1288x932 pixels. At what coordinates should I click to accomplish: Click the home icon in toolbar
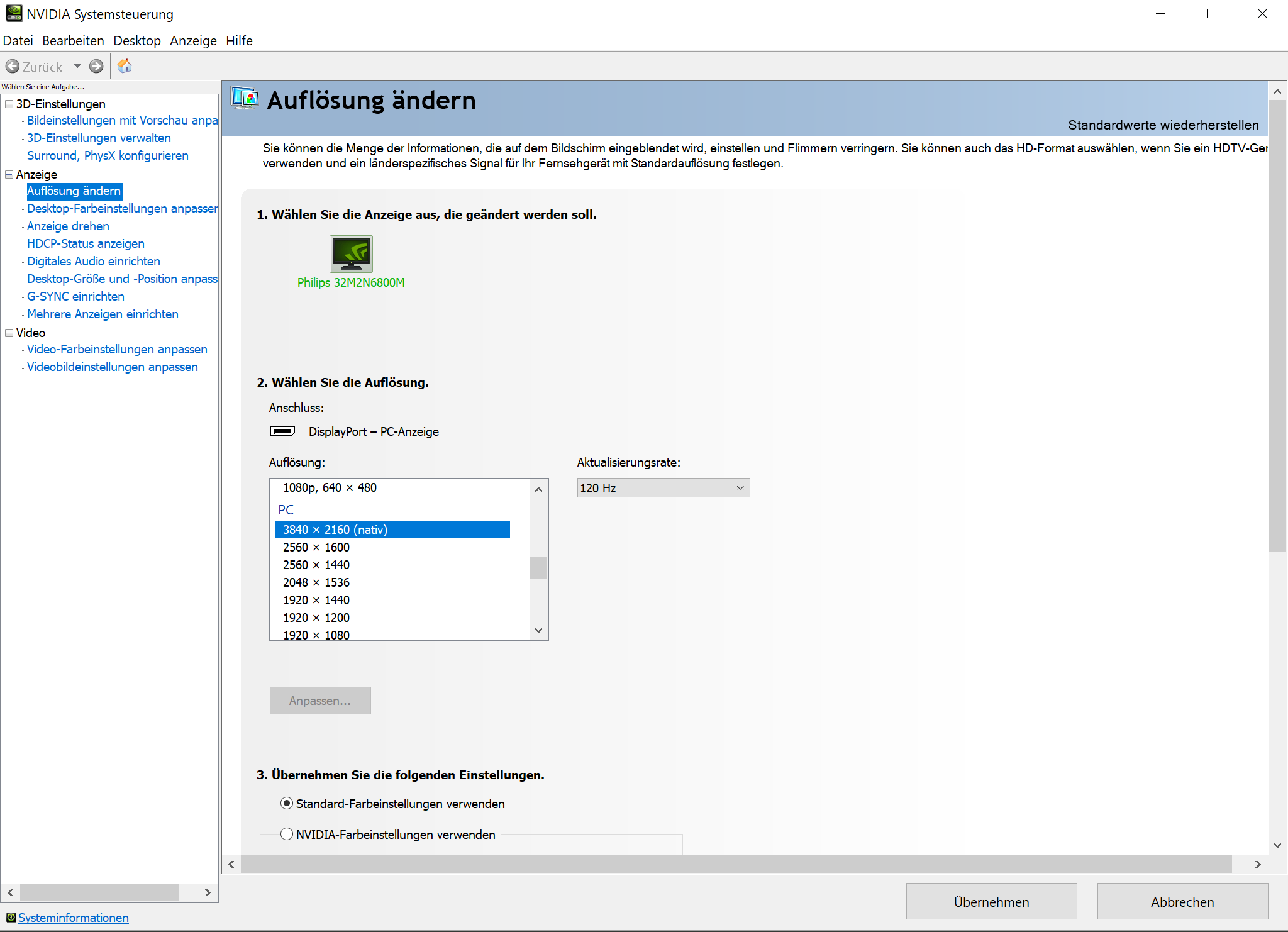pyautogui.click(x=125, y=66)
